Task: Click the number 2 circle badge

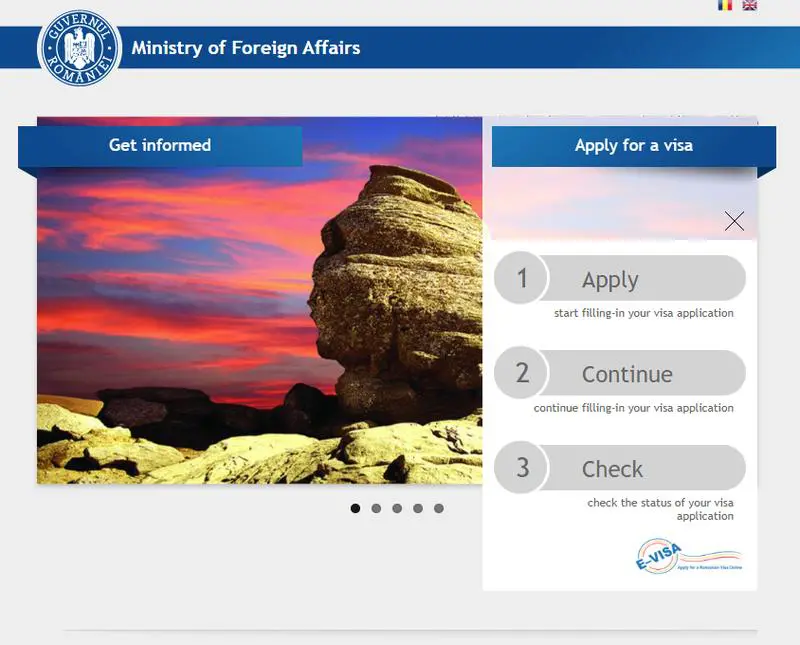Action: 521,373
